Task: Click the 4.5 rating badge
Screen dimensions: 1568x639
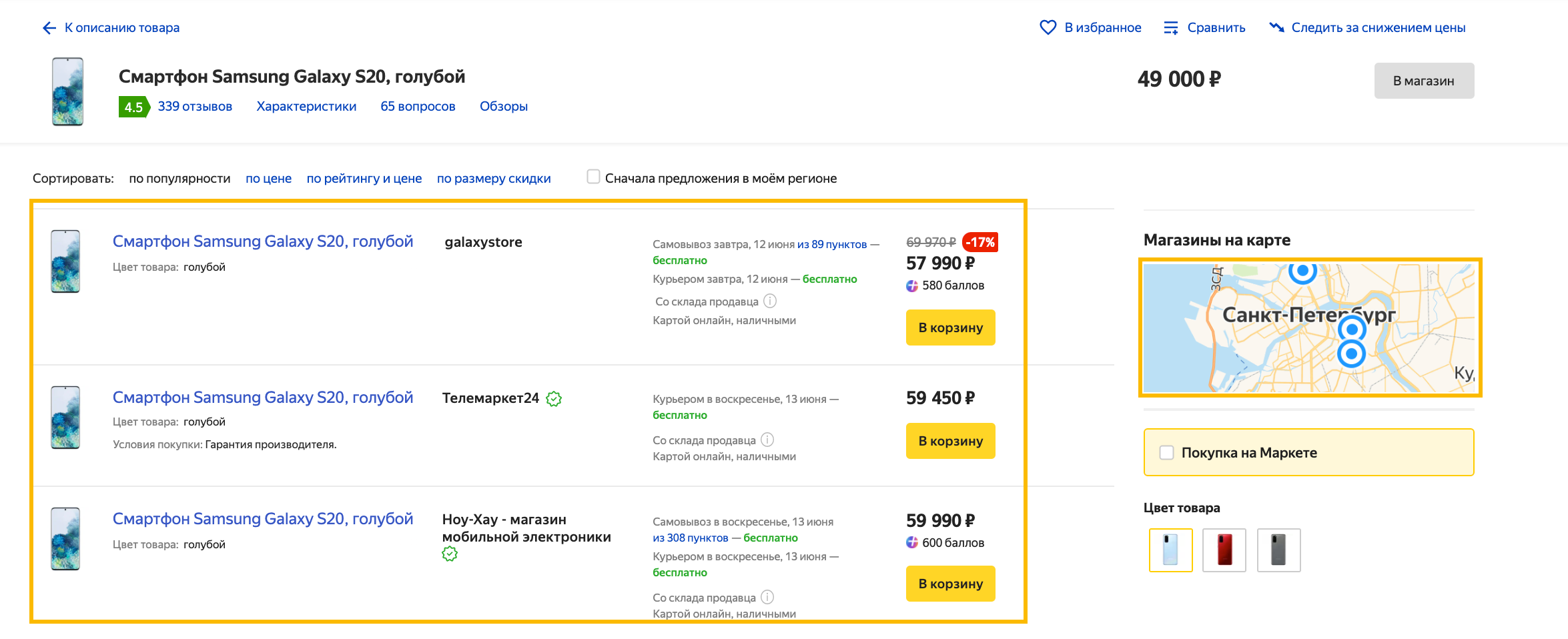Action: [134, 107]
